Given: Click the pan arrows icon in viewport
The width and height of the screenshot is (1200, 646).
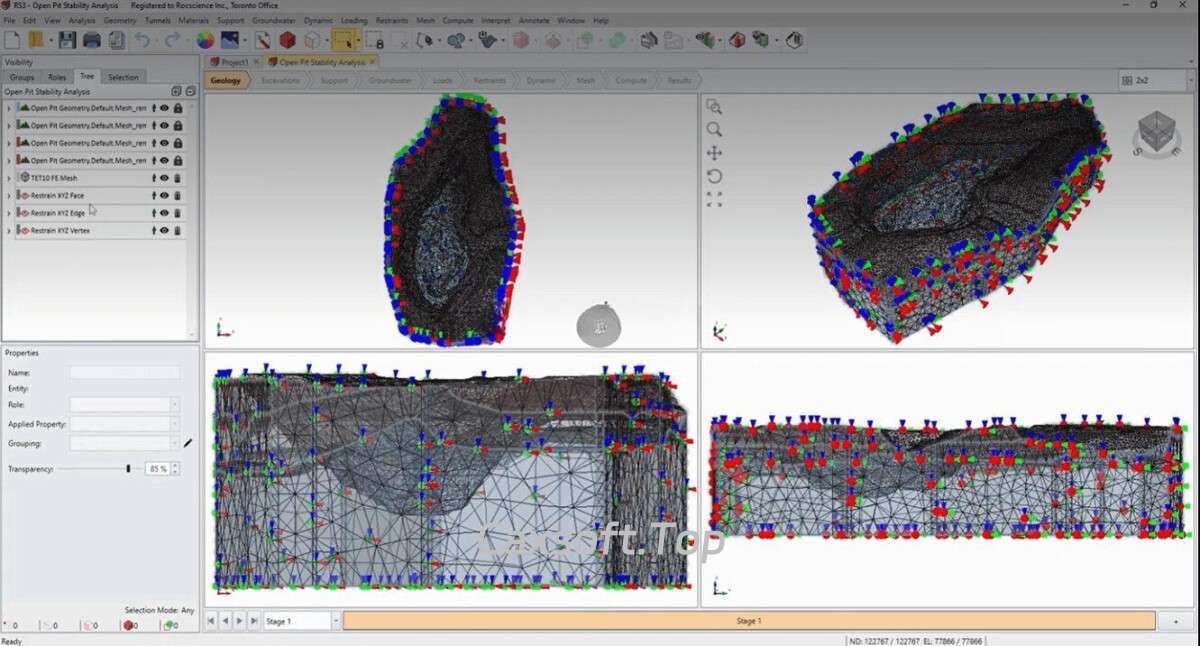Looking at the screenshot, I should 714,153.
